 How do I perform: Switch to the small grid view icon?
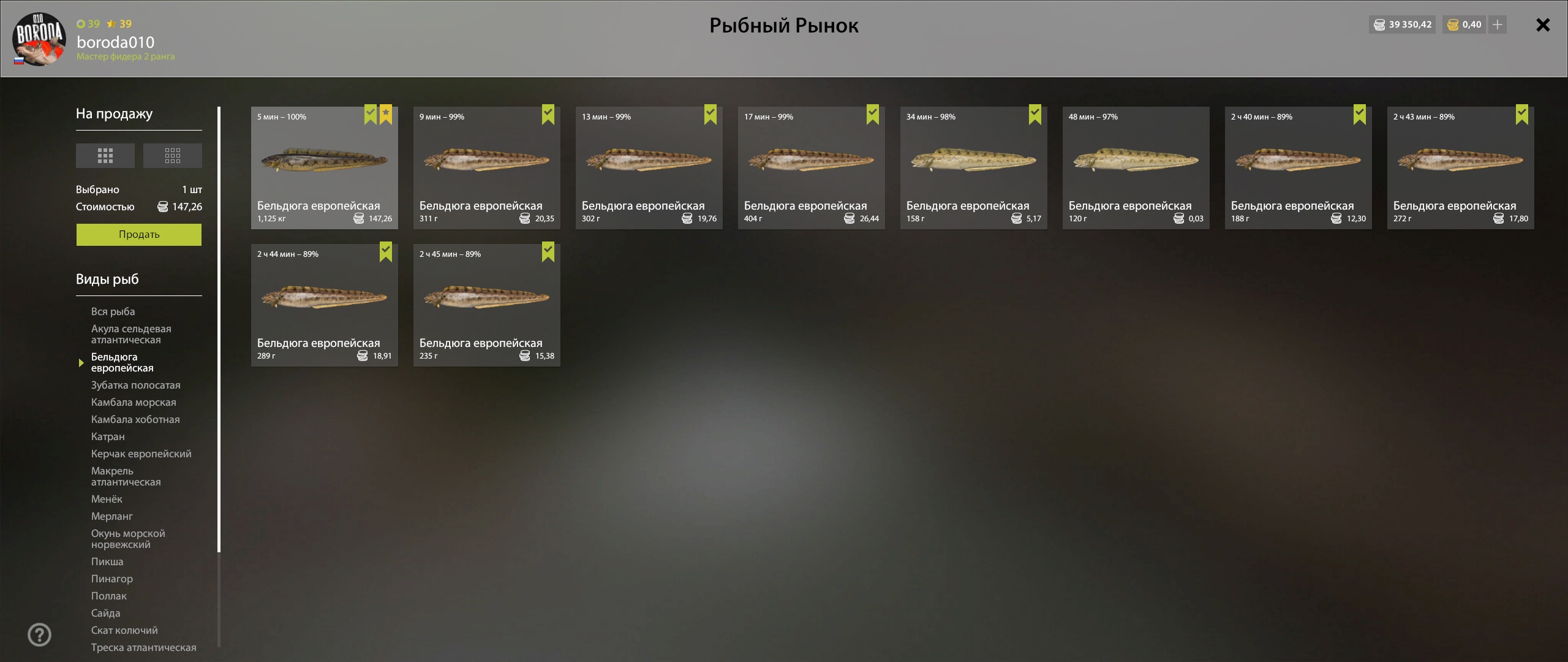tap(173, 156)
